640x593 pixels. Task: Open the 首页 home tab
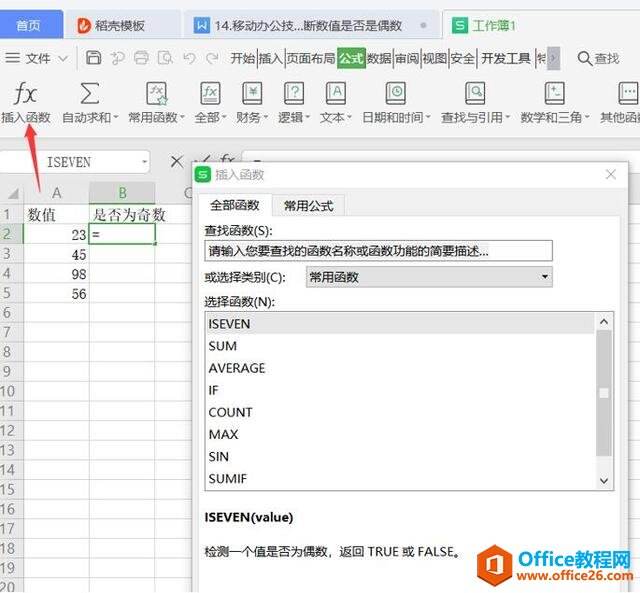[x=29, y=26]
